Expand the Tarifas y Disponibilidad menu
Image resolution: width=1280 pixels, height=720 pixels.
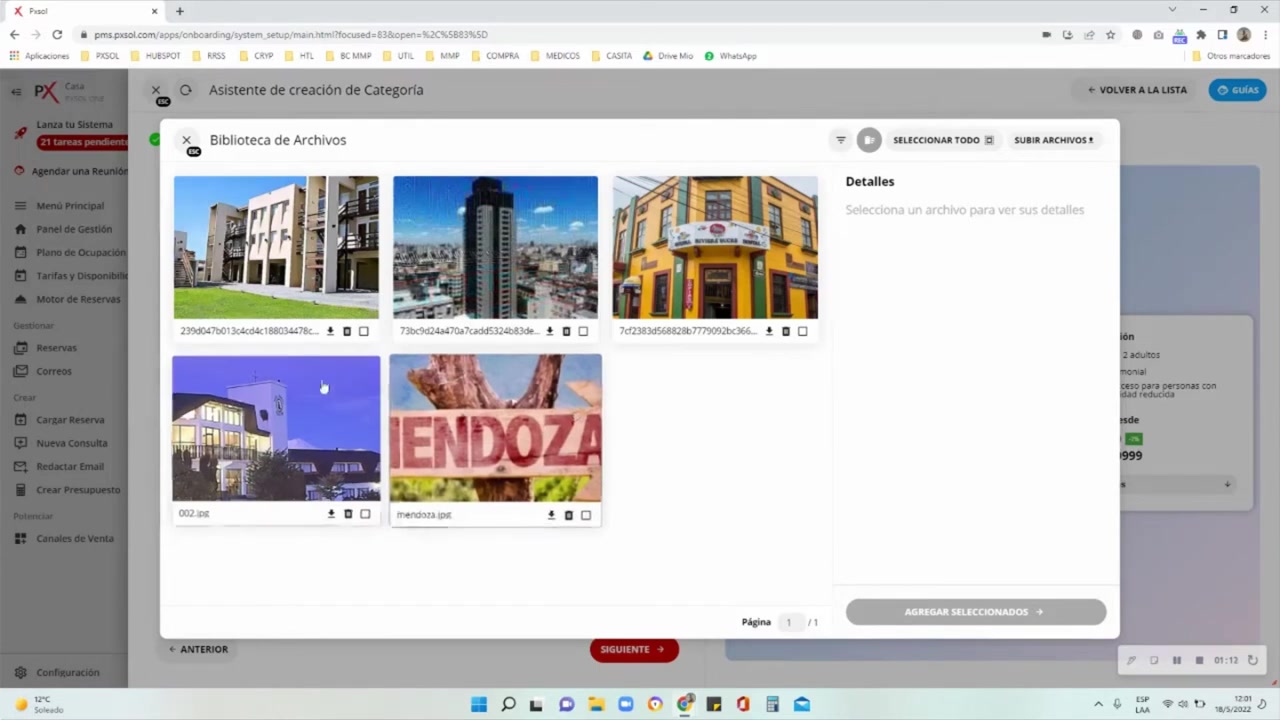tap(81, 275)
